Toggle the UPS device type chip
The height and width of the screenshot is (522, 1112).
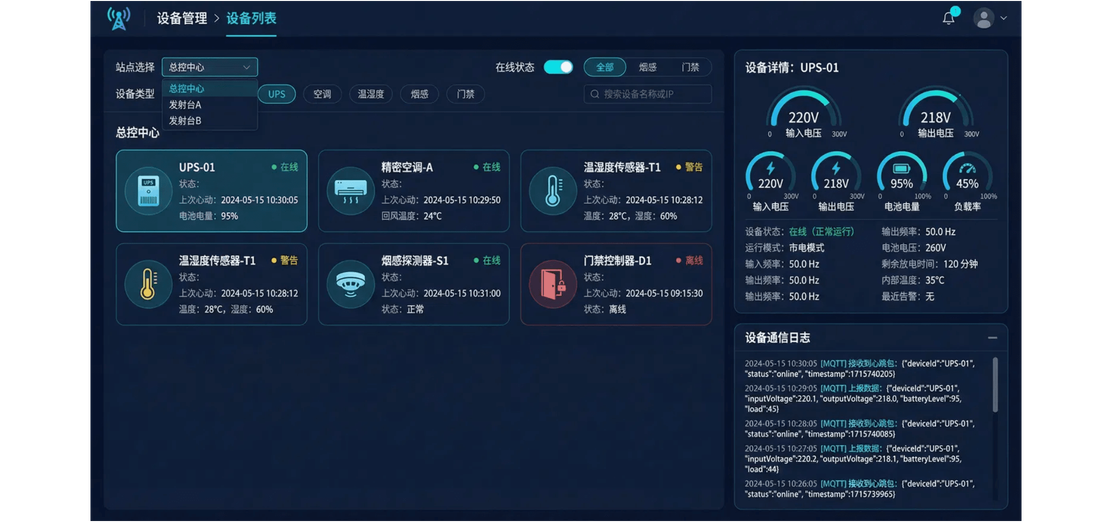pyautogui.click(x=277, y=94)
